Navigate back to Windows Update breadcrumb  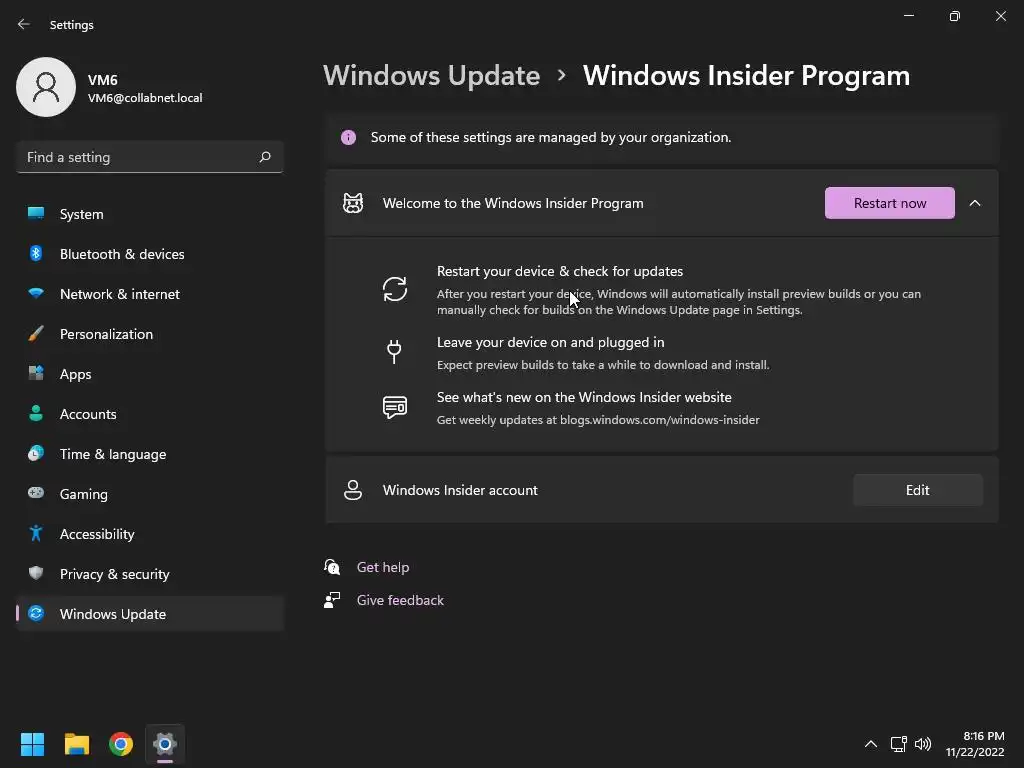[x=431, y=76]
